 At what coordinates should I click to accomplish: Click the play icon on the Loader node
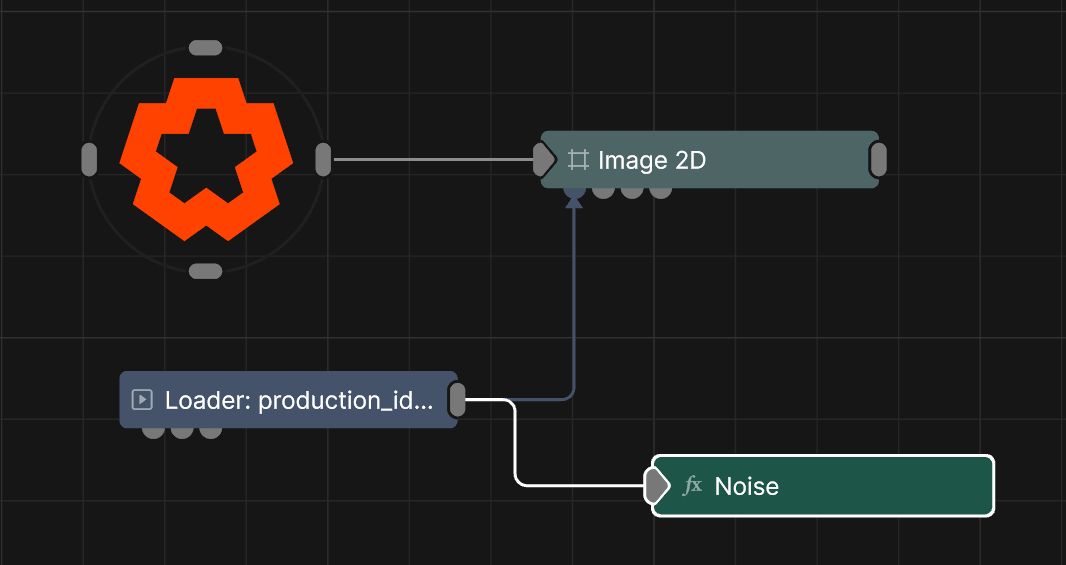pyautogui.click(x=142, y=400)
